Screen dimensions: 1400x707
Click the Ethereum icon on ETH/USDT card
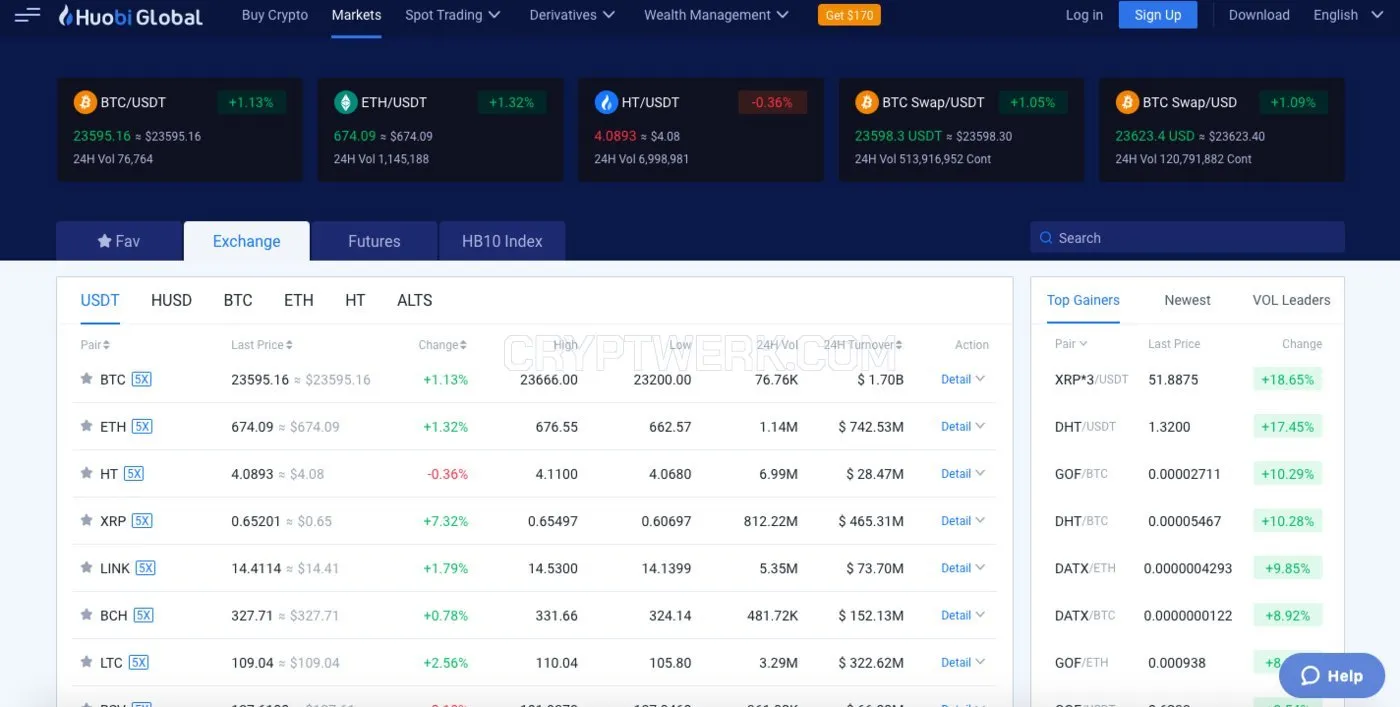click(x=345, y=102)
